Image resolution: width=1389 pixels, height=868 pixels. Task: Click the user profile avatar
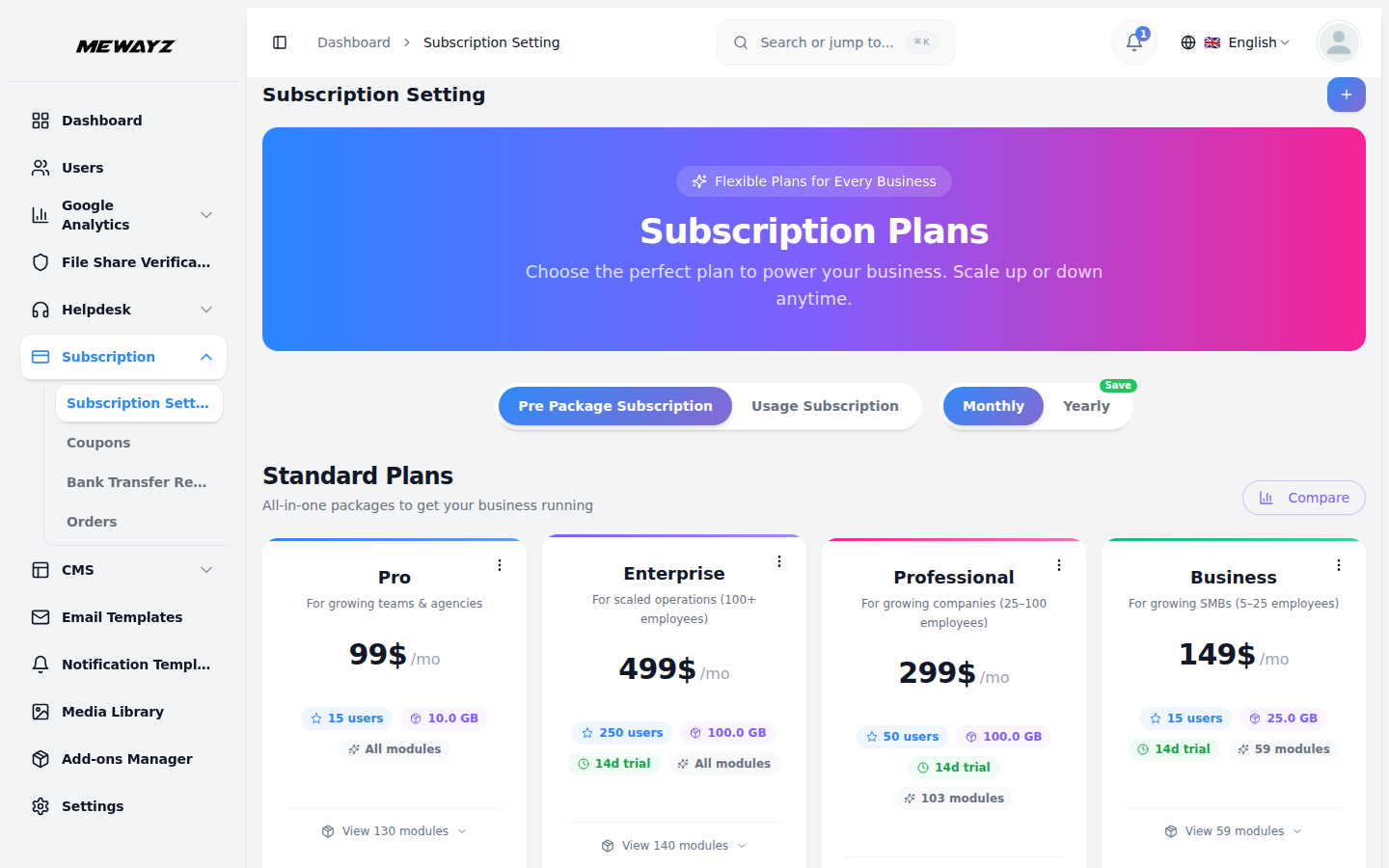[x=1338, y=42]
